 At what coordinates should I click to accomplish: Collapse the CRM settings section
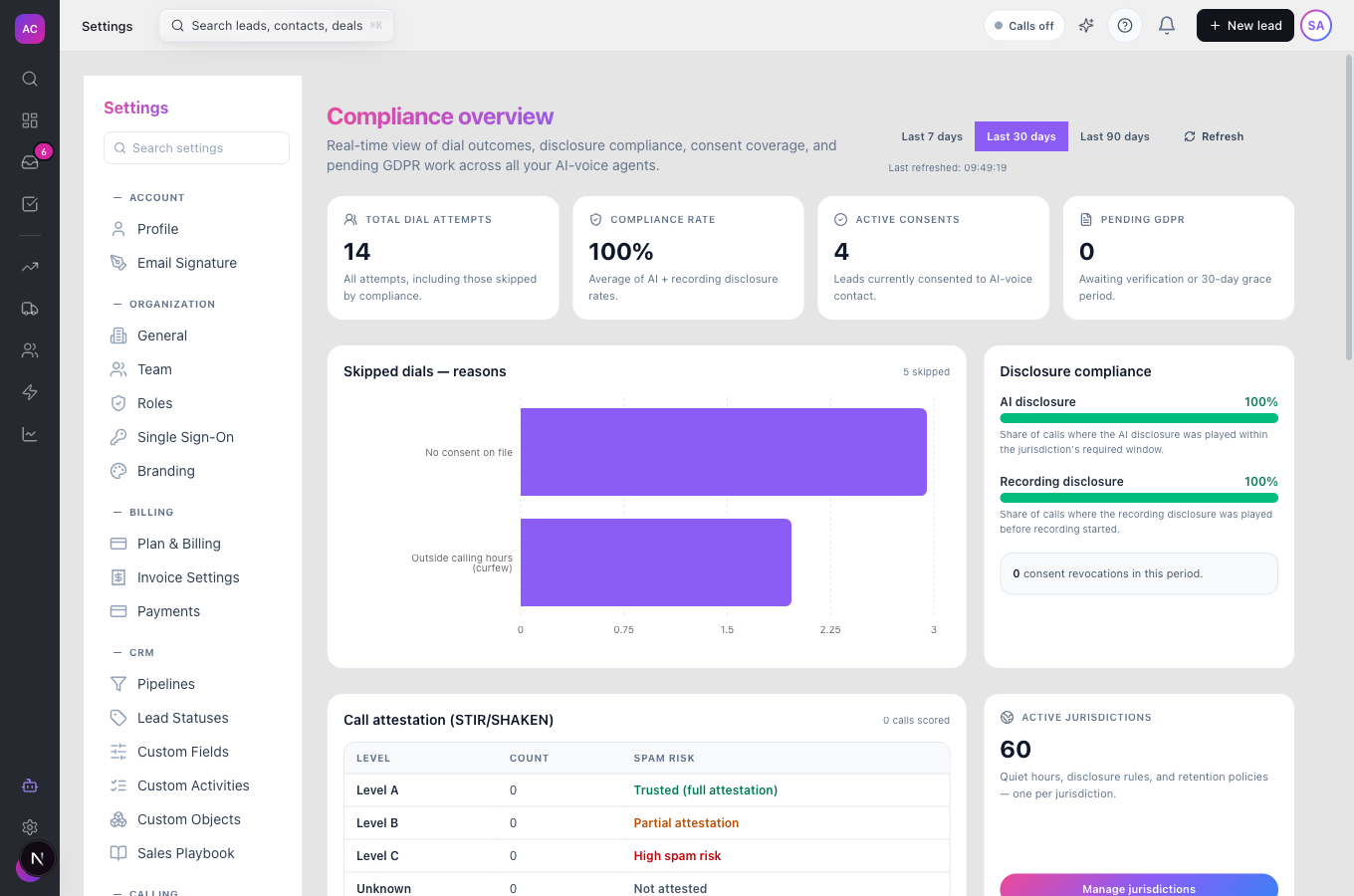pos(133,653)
